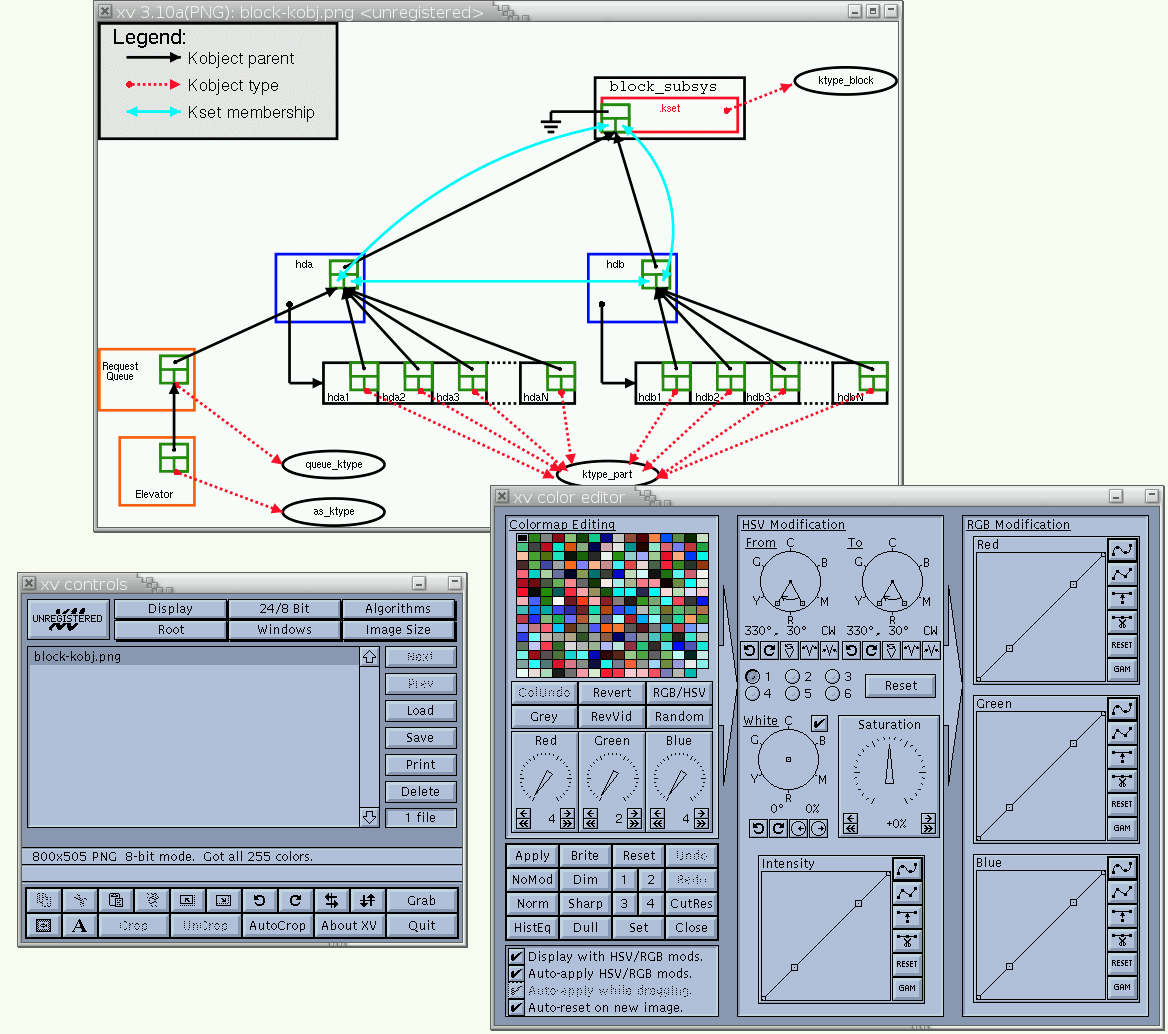
Task: Select HSV preset radio button 3
Action: click(832, 677)
